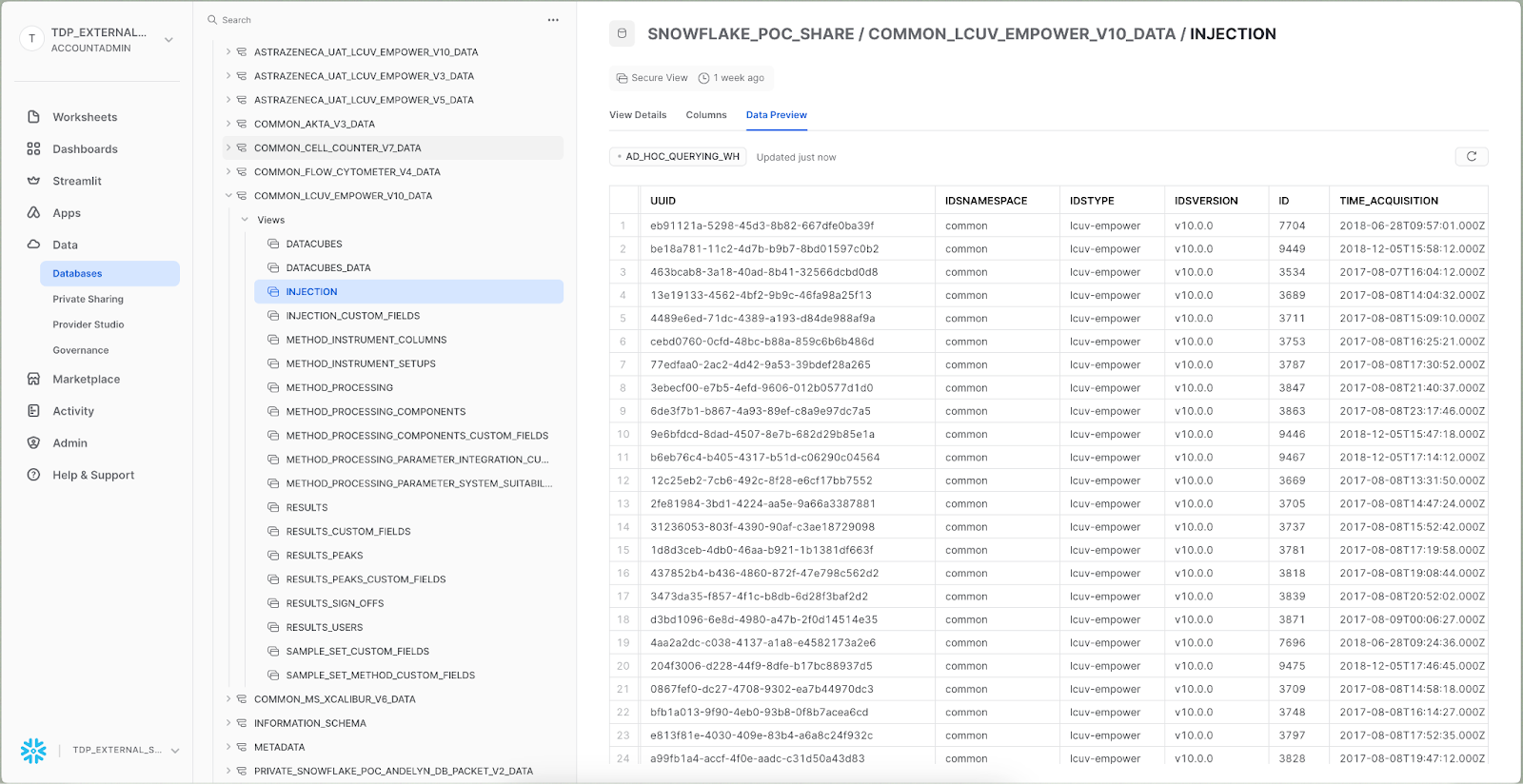This screenshot has height=784, width=1523.
Task: Open the Marketplace icon
Action: (33, 379)
